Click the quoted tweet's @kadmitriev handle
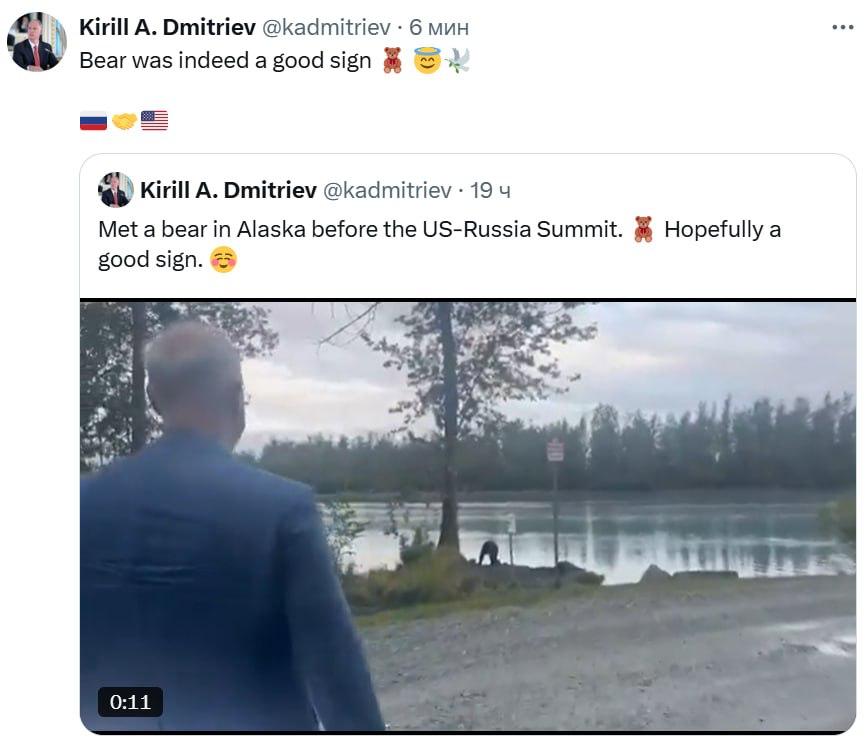Viewport: 866px width, 750px height. point(387,190)
